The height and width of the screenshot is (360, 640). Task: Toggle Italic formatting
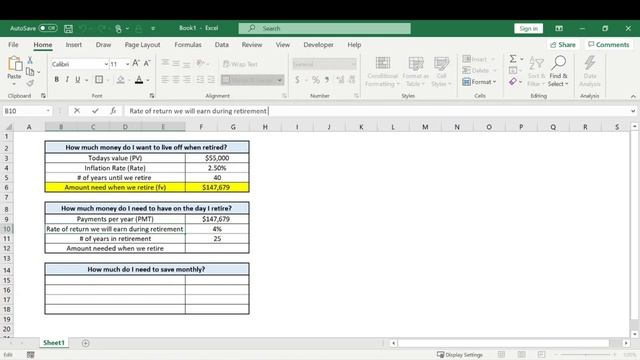coord(67,80)
